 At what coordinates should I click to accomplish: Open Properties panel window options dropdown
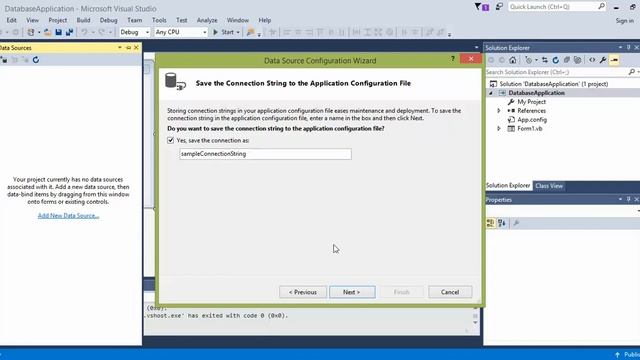tap(620, 200)
